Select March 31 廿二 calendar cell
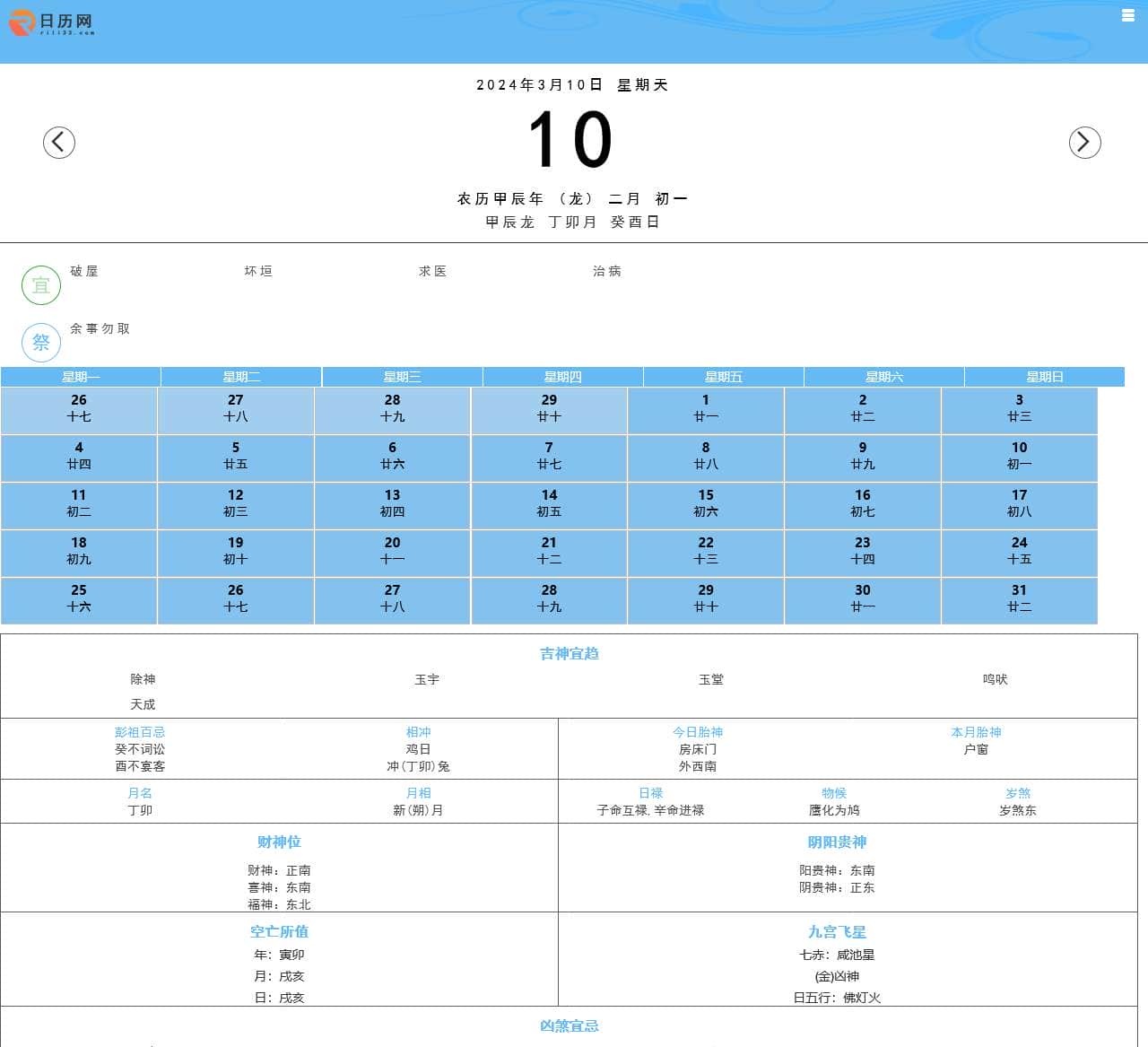This screenshot has height=1047, width=1148. [x=1018, y=598]
